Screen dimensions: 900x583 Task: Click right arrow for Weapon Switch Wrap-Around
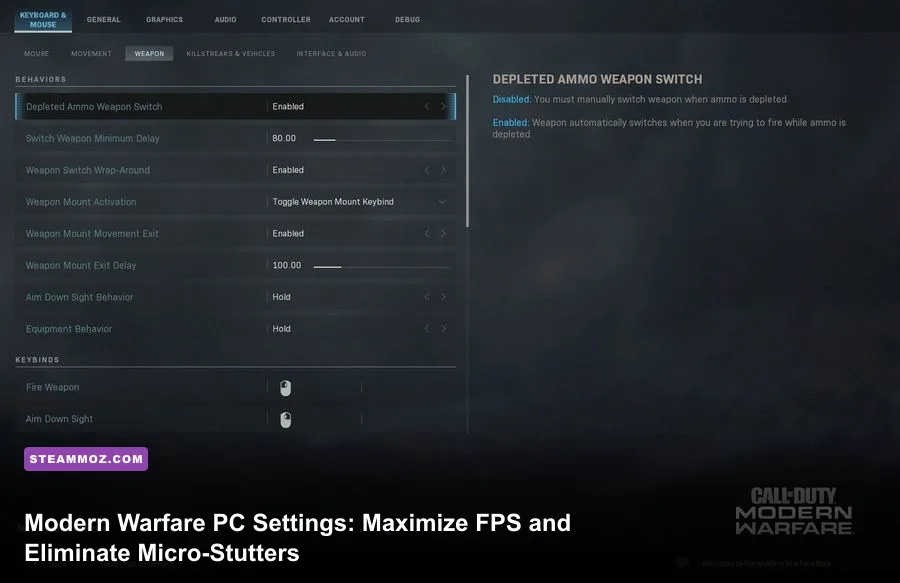tap(443, 170)
